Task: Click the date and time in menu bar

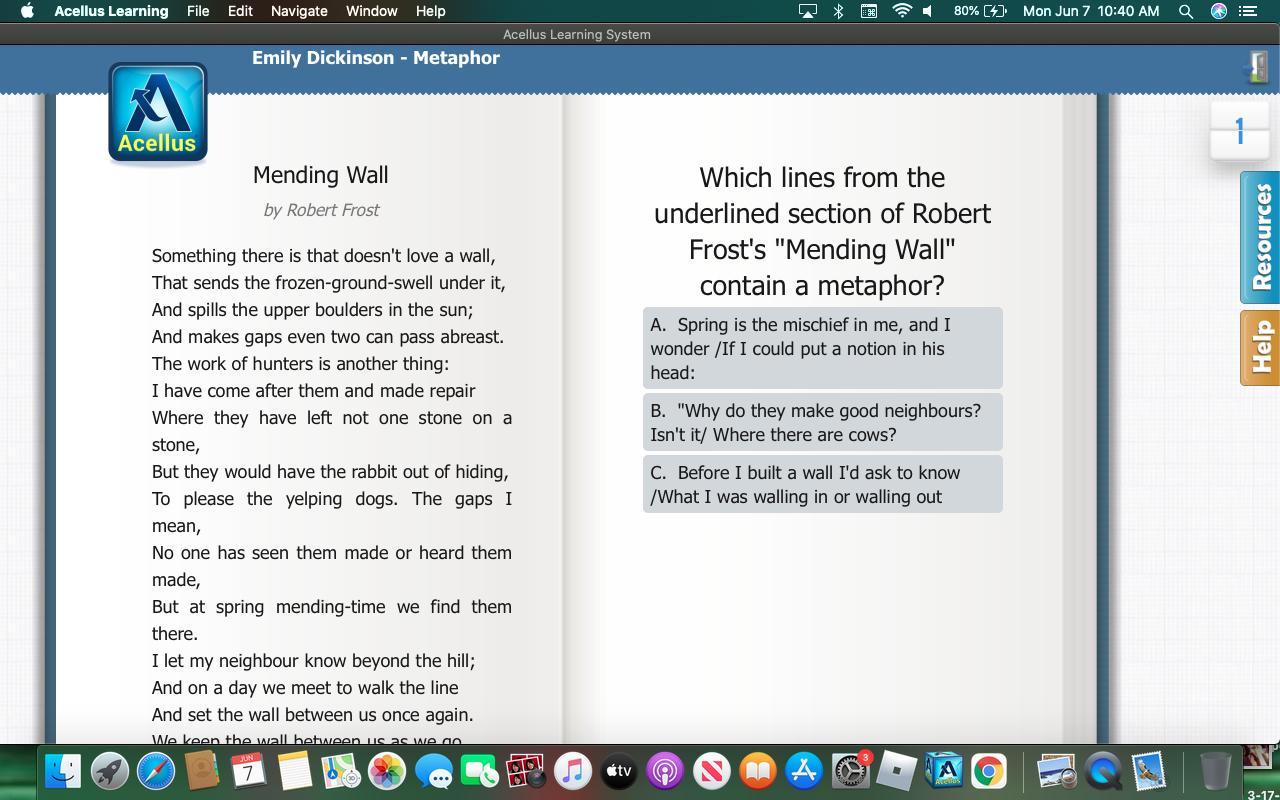Action: [1091, 11]
